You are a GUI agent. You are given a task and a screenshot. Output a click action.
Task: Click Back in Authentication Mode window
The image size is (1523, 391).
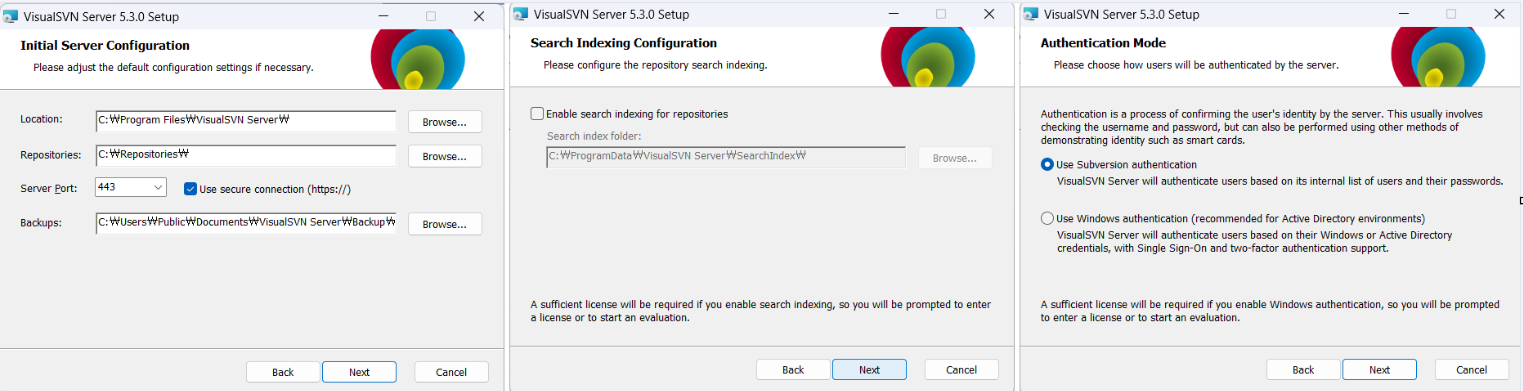point(1303,370)
